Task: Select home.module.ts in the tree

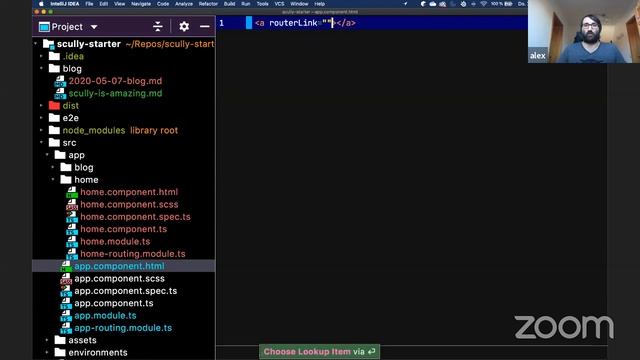Action: click(115, 241)
